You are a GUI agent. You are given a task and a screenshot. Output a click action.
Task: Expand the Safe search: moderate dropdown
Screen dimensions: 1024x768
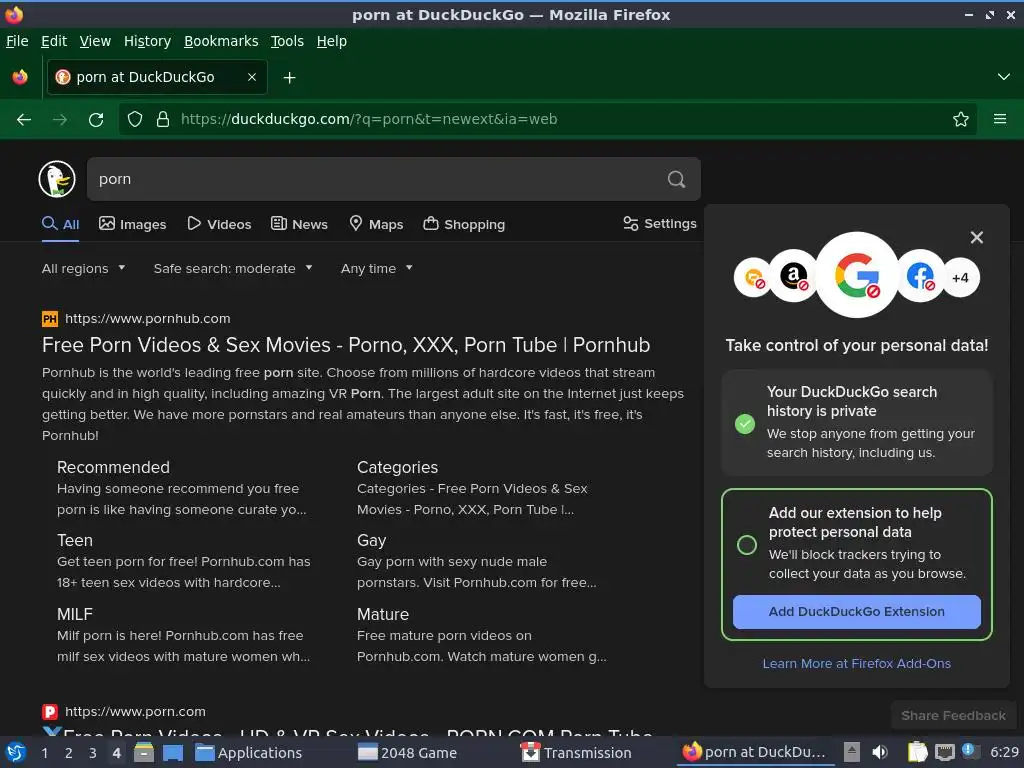(233, 268)
